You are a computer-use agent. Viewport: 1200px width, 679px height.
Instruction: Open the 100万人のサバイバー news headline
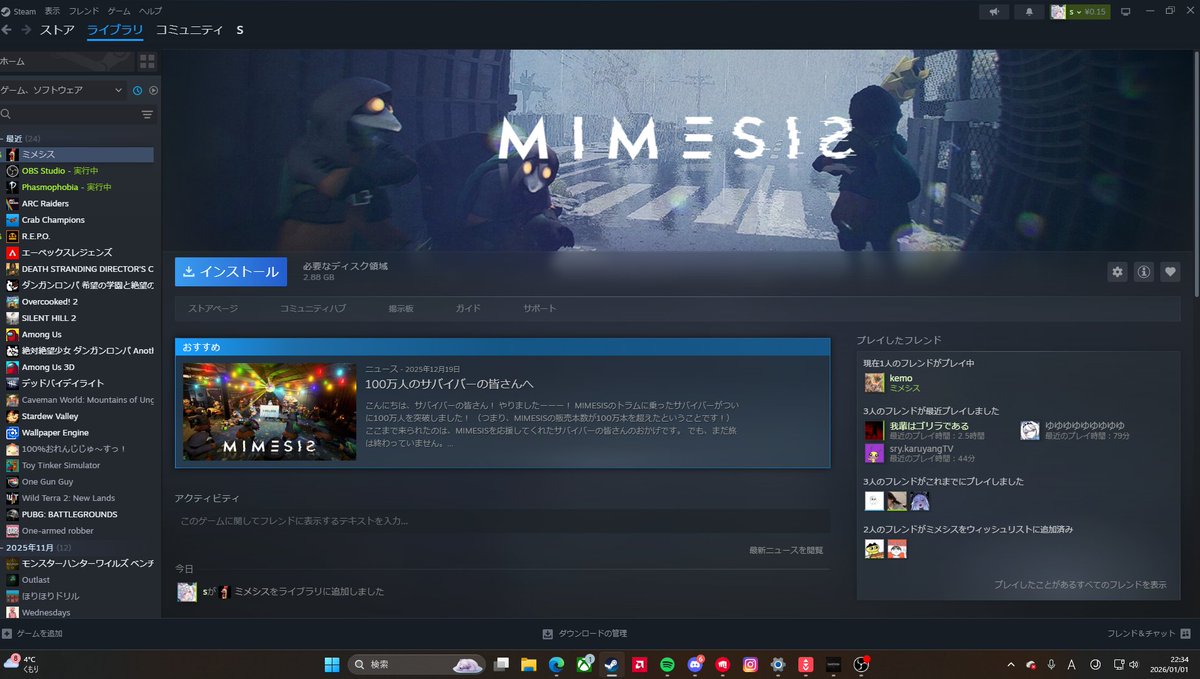(x=449, y=384)
